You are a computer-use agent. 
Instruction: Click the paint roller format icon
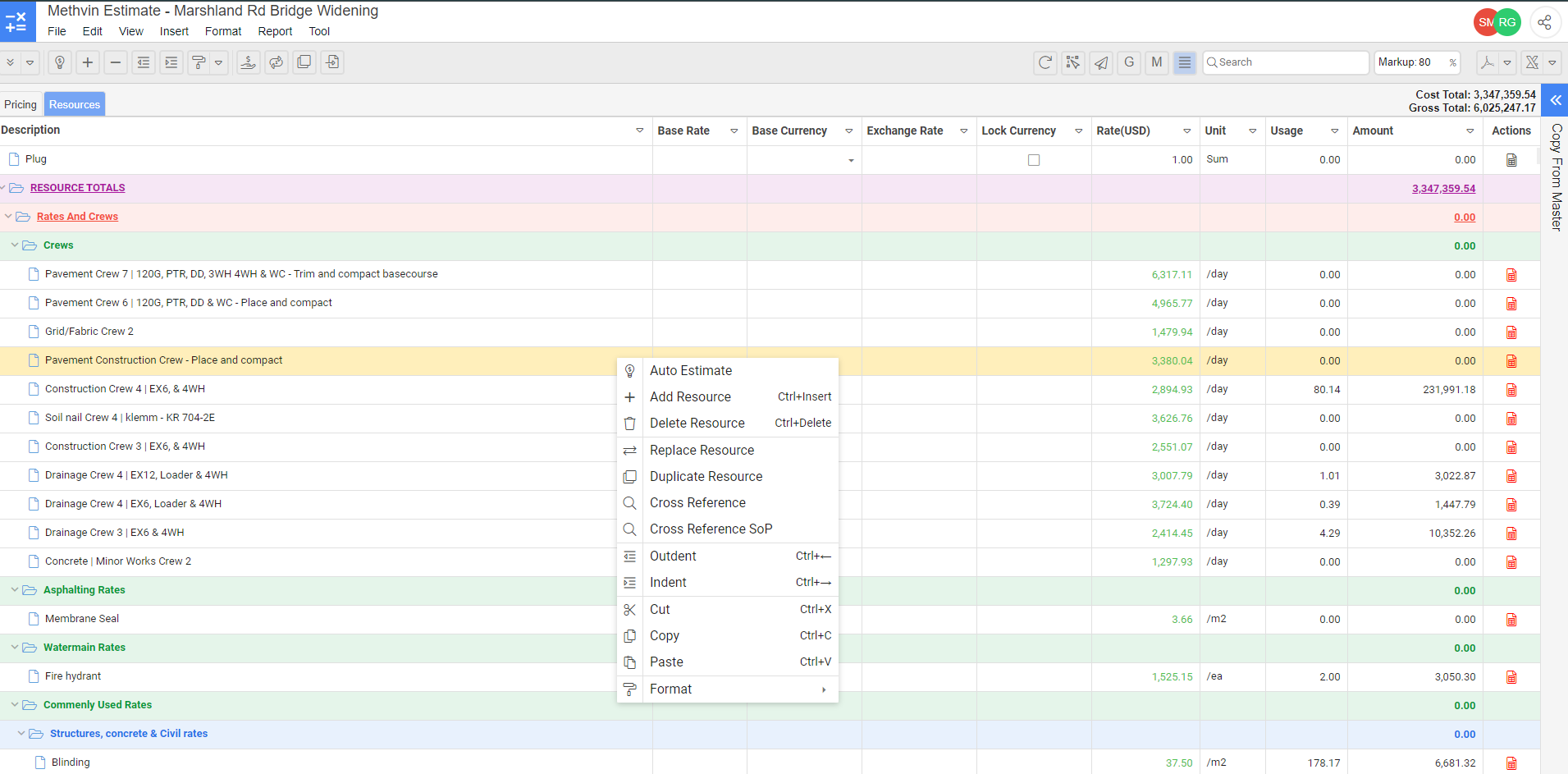click(199, 62)
